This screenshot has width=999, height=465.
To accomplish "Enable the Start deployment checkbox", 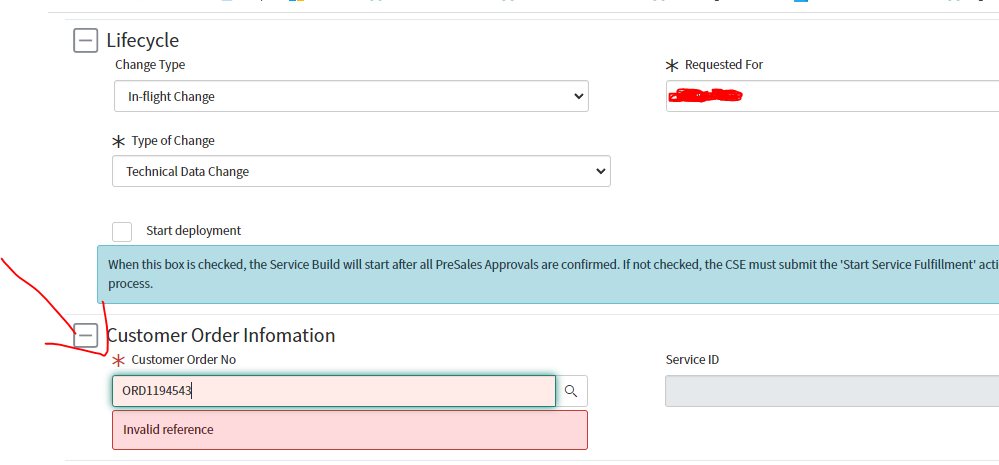I will tap(122, 231).
